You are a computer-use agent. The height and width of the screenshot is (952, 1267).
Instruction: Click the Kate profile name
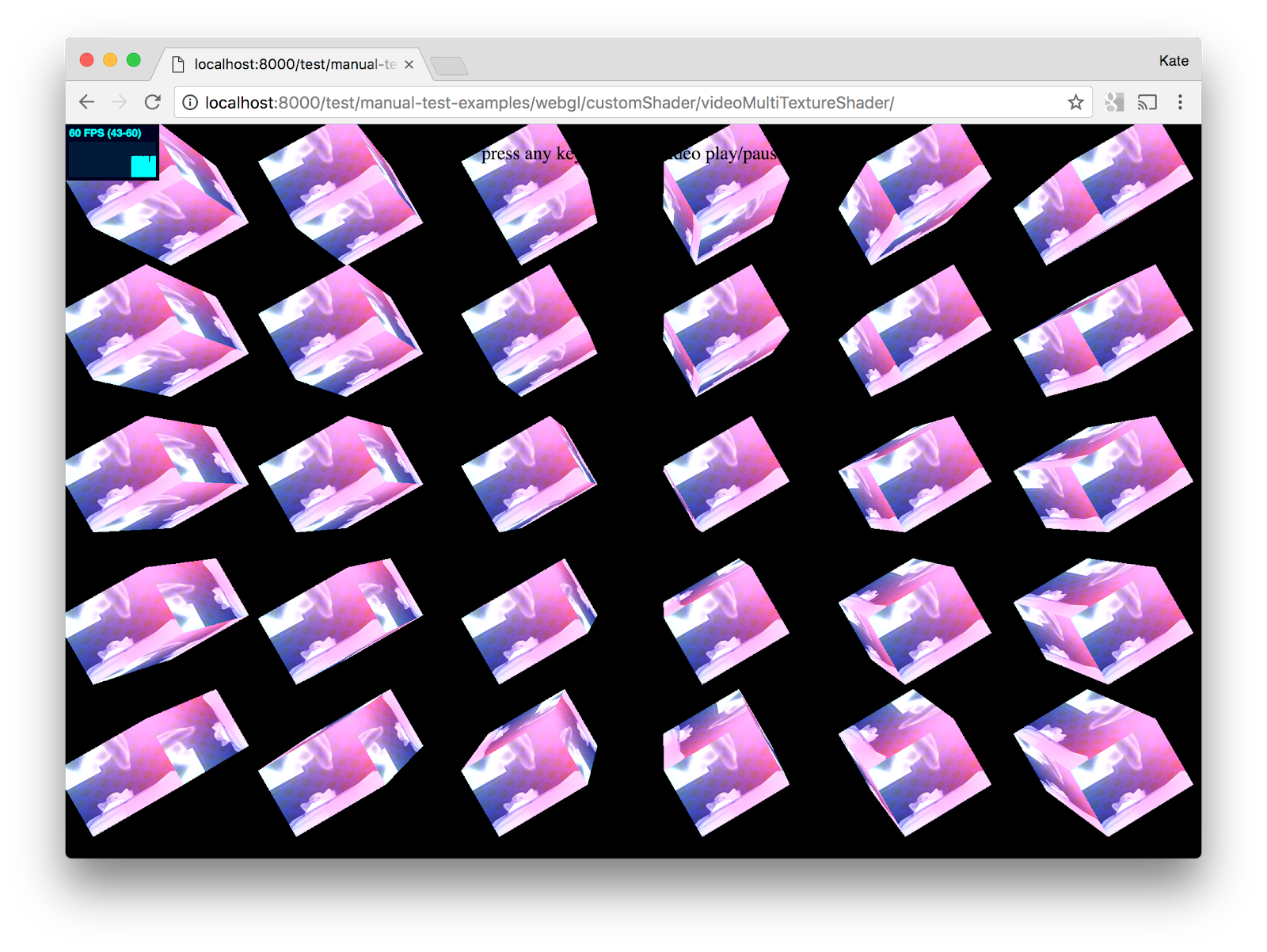click(1173, 60)
